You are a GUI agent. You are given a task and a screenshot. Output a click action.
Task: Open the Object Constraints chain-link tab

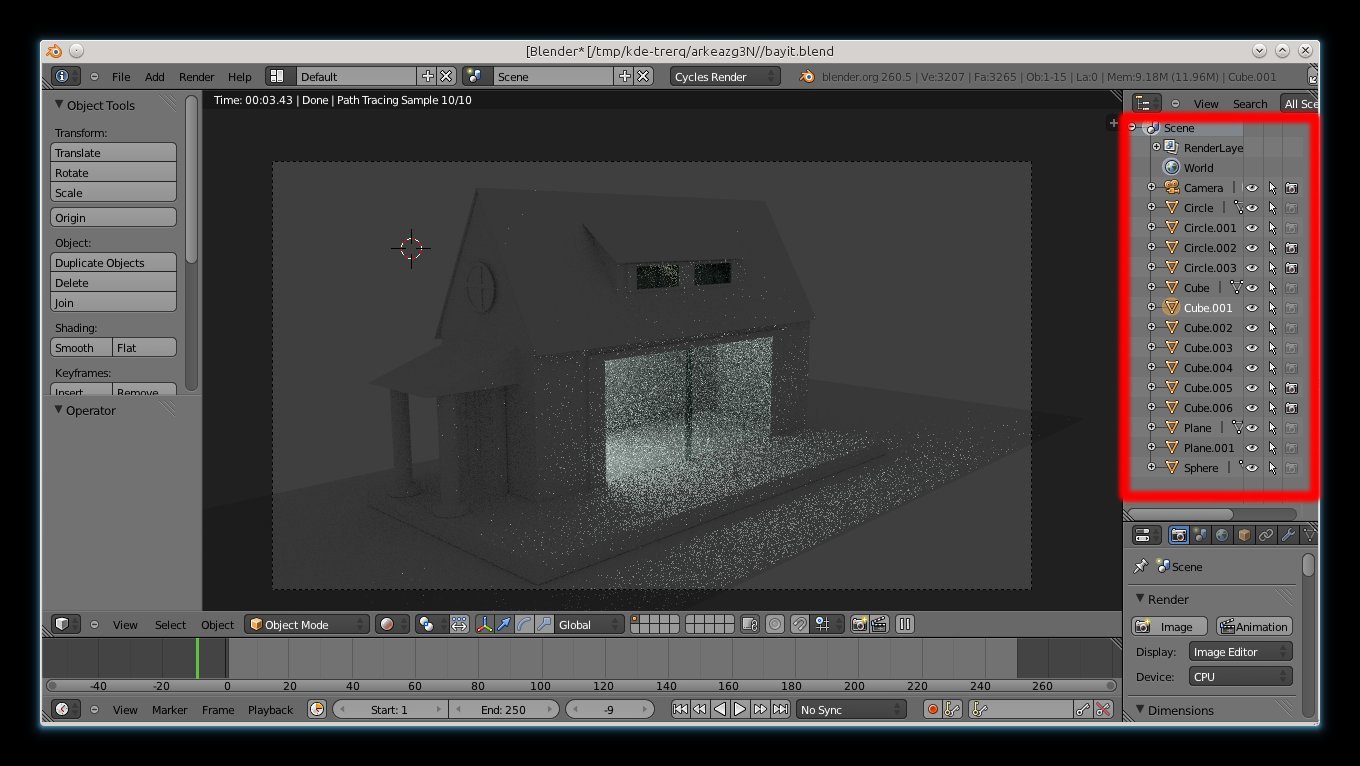pyautogui.click(x=1266, y=536)
